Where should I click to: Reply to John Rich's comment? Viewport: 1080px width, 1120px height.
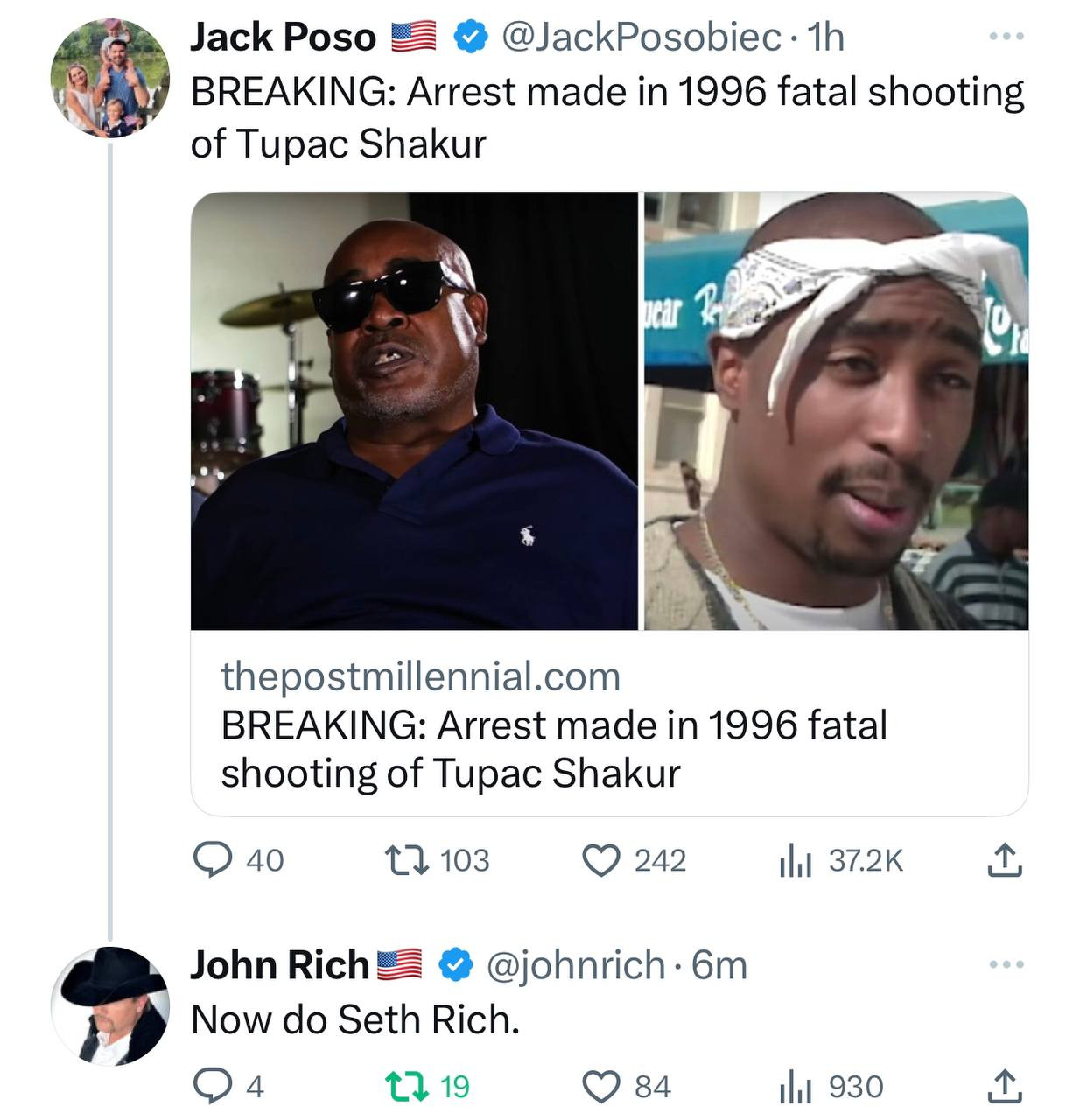pyautogui.click(x=208, y=1087)
